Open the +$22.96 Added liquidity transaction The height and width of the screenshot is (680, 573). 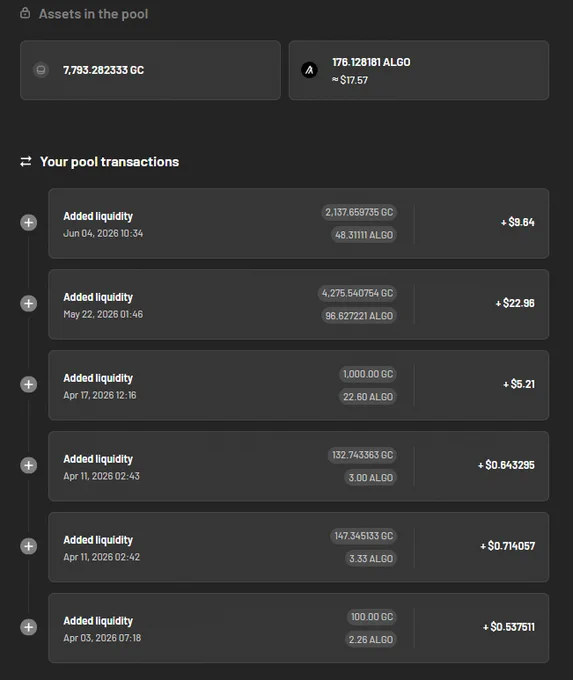pos(298,304)
